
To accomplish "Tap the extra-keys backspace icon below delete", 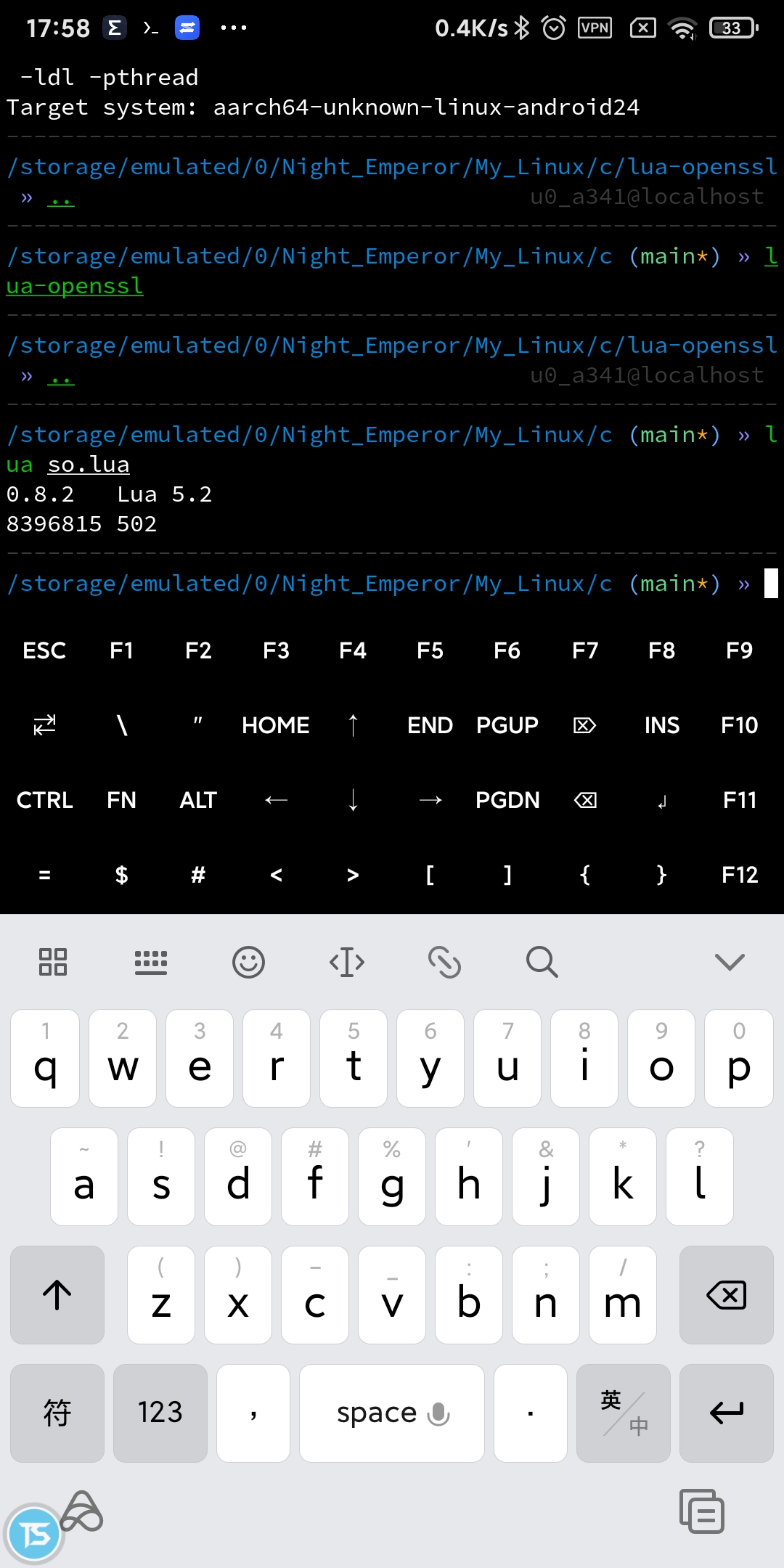I will tap(584, 800).
